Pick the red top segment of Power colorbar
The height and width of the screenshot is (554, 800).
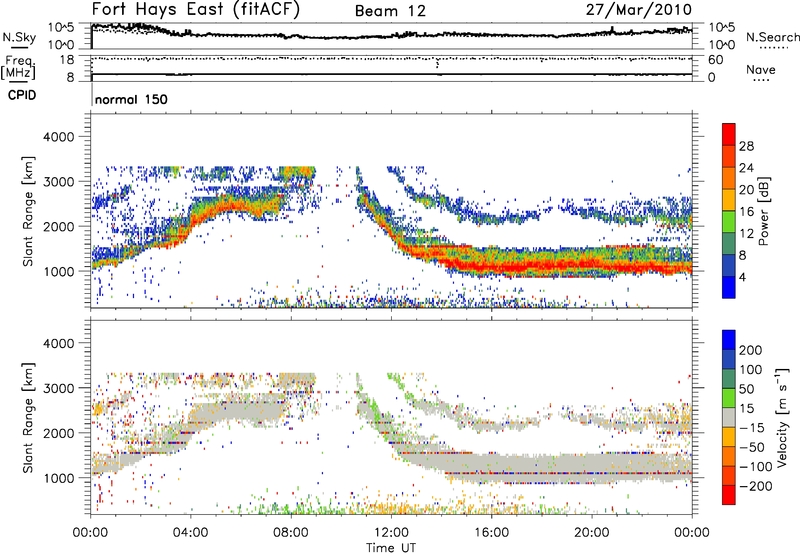click(x=729, y=134)
